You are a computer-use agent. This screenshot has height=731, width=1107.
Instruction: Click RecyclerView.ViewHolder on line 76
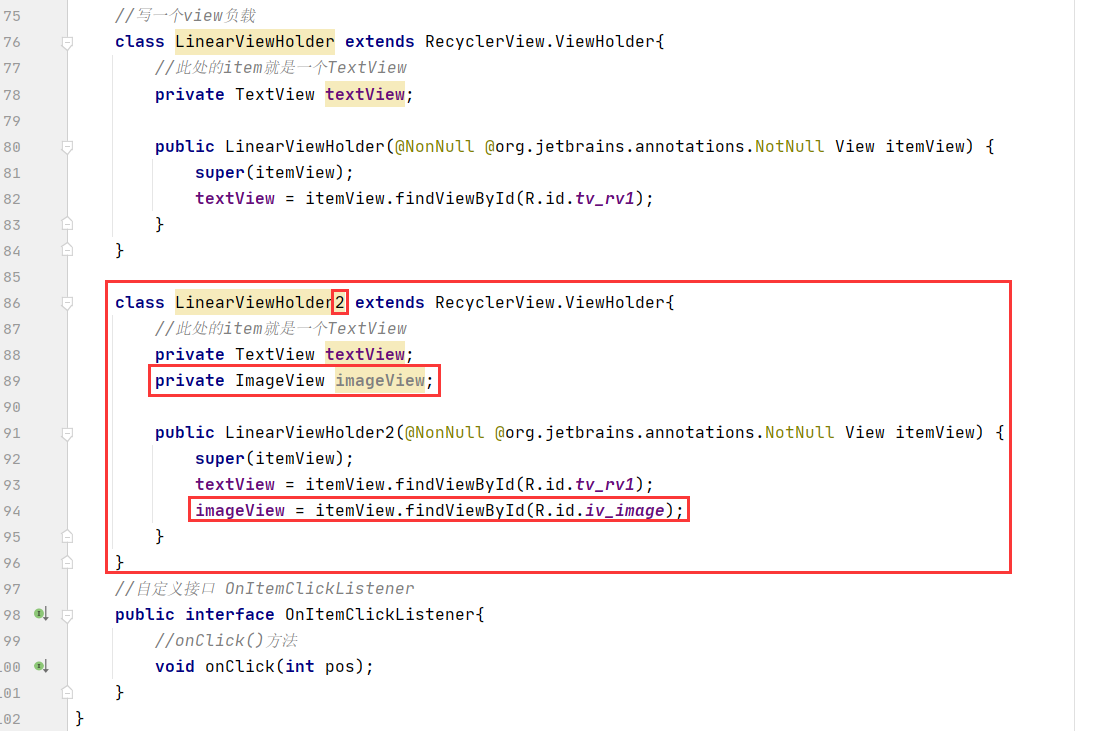pos(539,42)
